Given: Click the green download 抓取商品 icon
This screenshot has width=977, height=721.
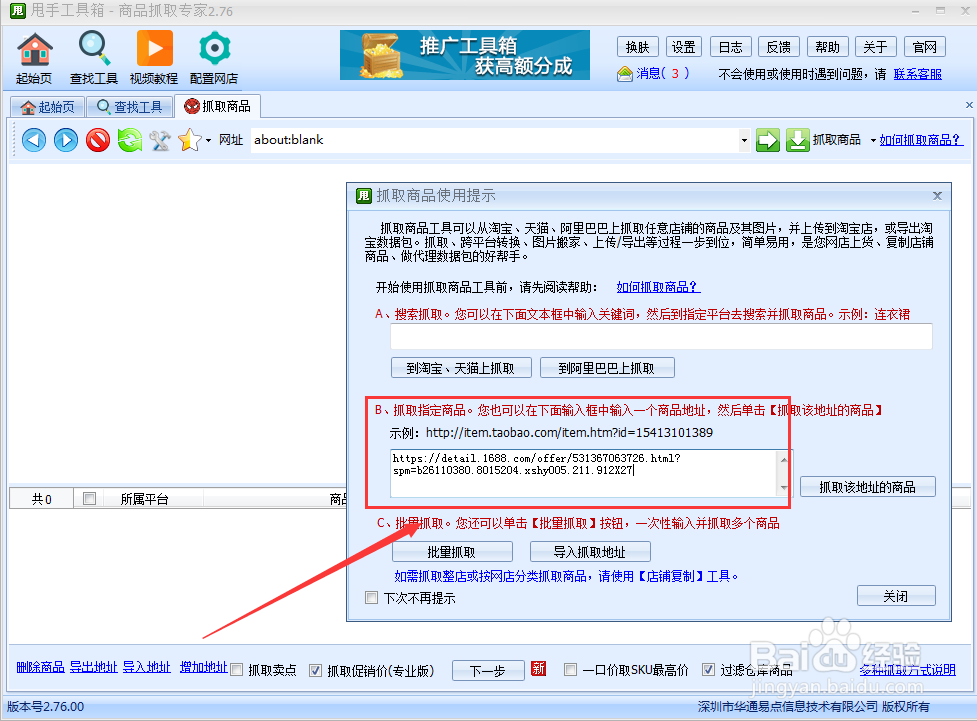Looking at the screenshot, I should 797,140.
